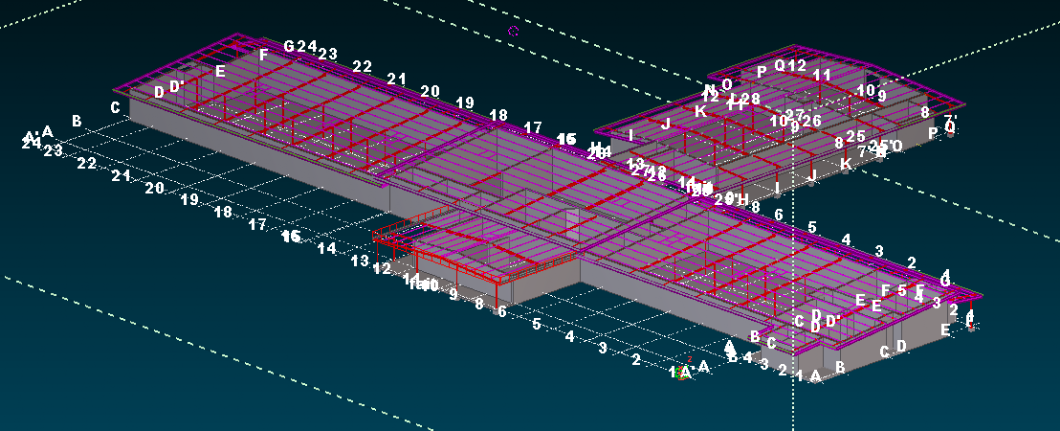Click grid label B beside the A' A labels
Screen dimensions: 1060x431
(x=77, y=122)
